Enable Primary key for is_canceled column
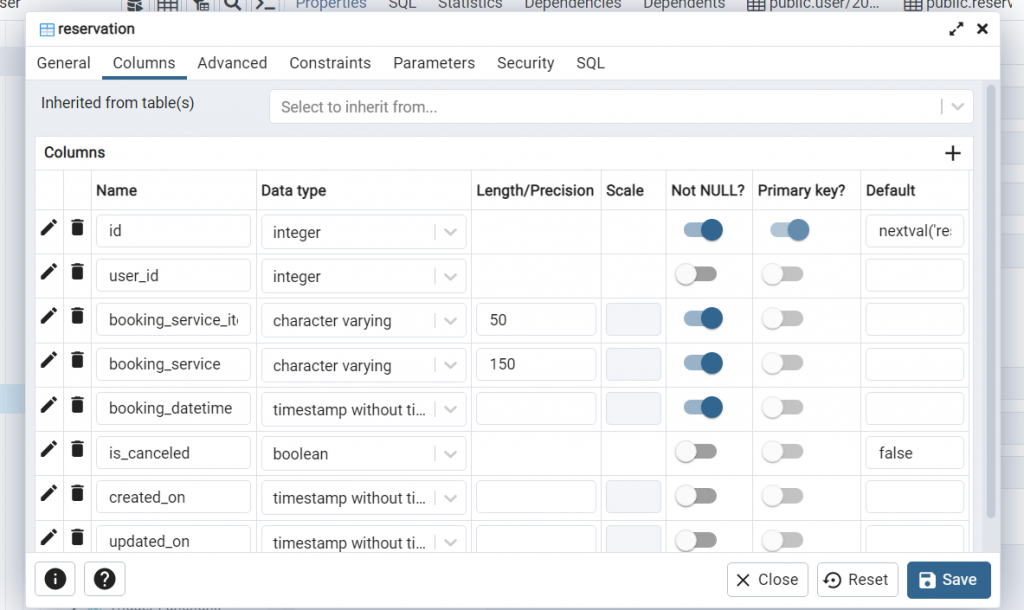The width and height of the screenshot is (1024, 610). (x=782, y=452)
